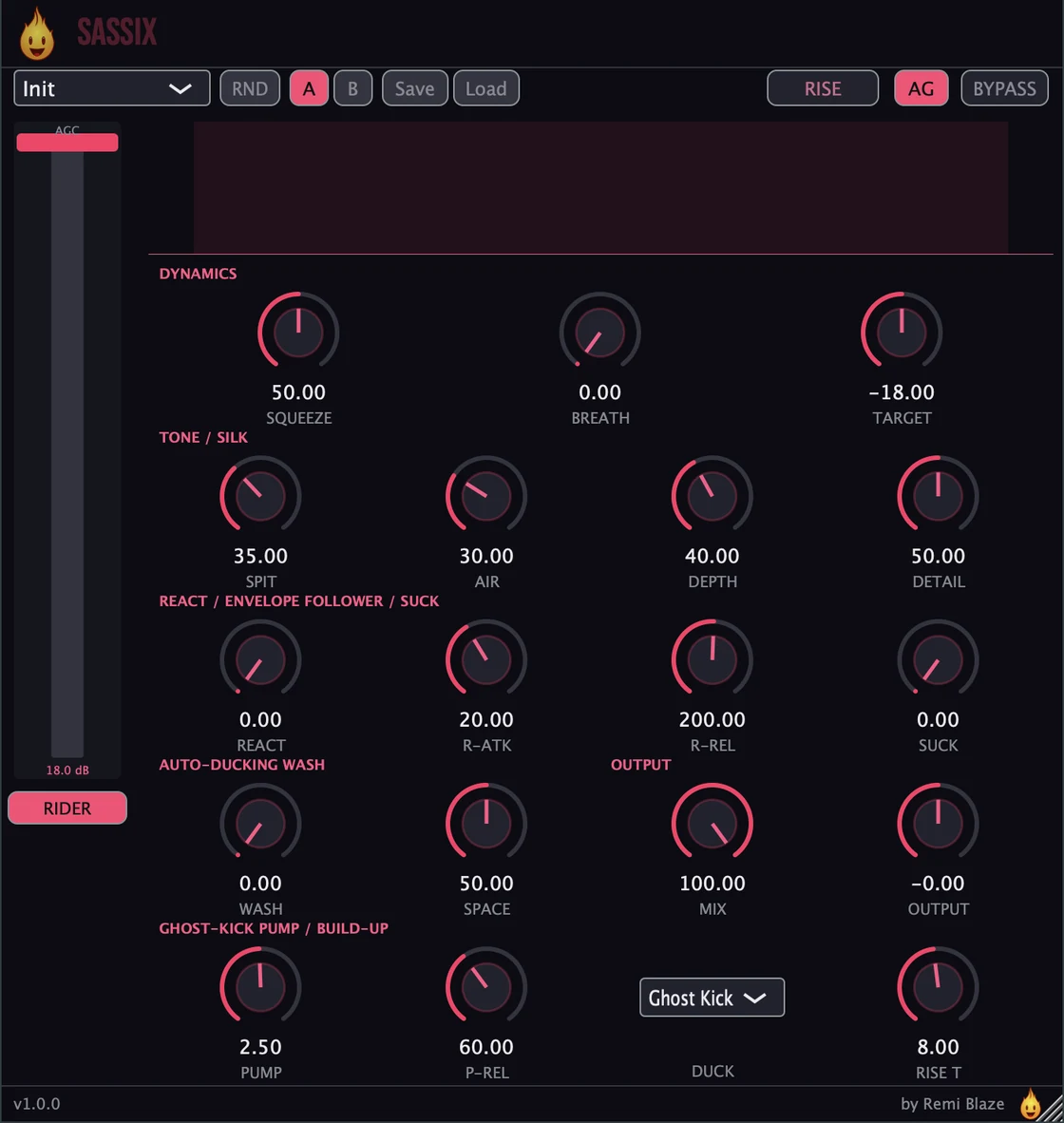The width and height of the screenshot is (1064, 1123).
Task: Click the 'by Remi Blaze' credit text
Action: pos(952,1104)
